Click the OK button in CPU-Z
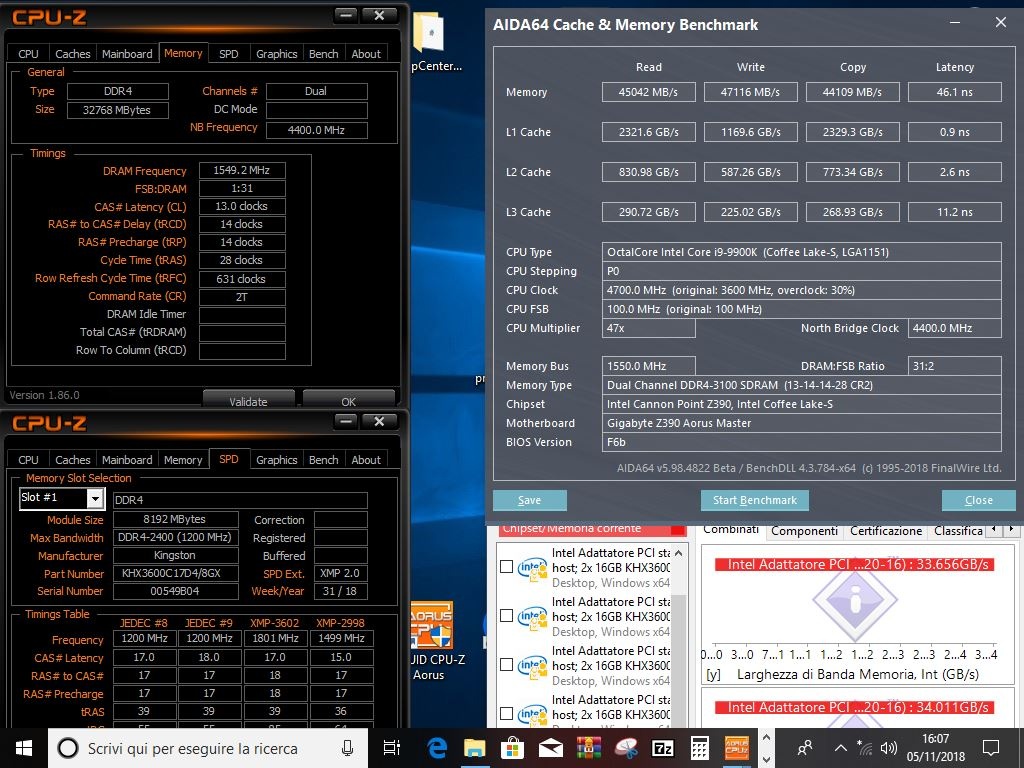The height and width of the screenshot is (768, 1024). tap(349, 400)
